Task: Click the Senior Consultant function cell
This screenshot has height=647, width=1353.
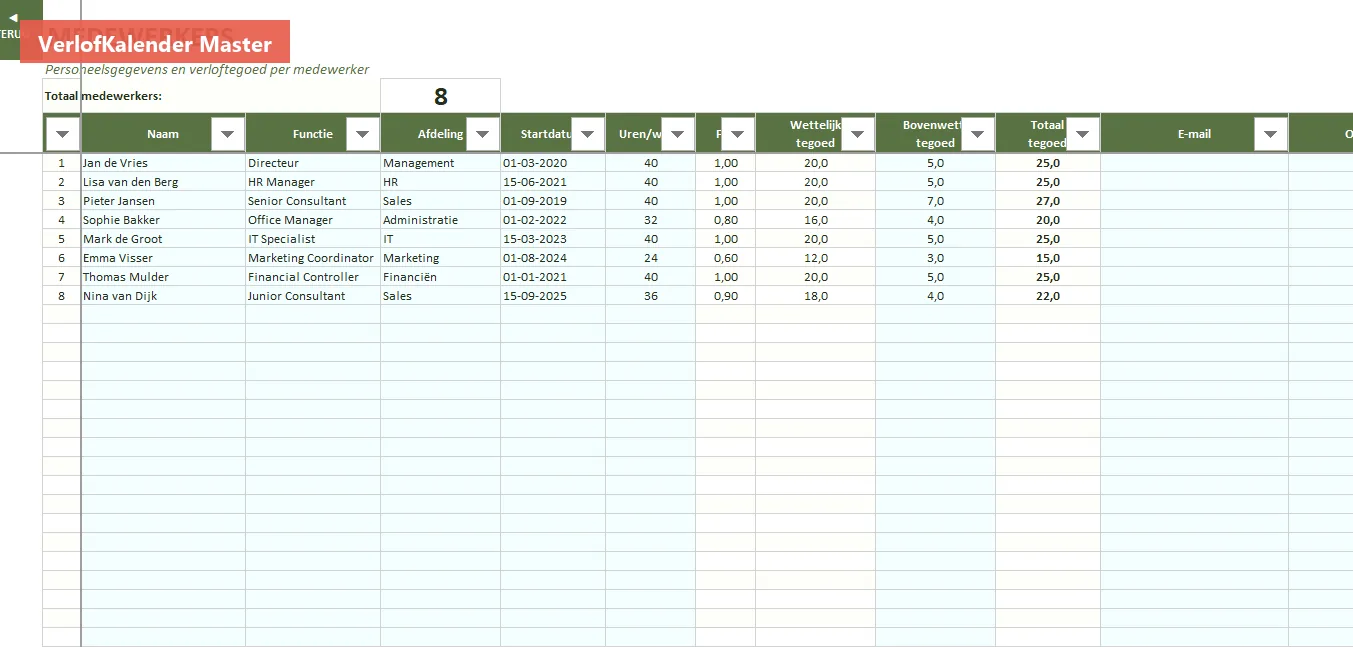Action: click(313, 201)
